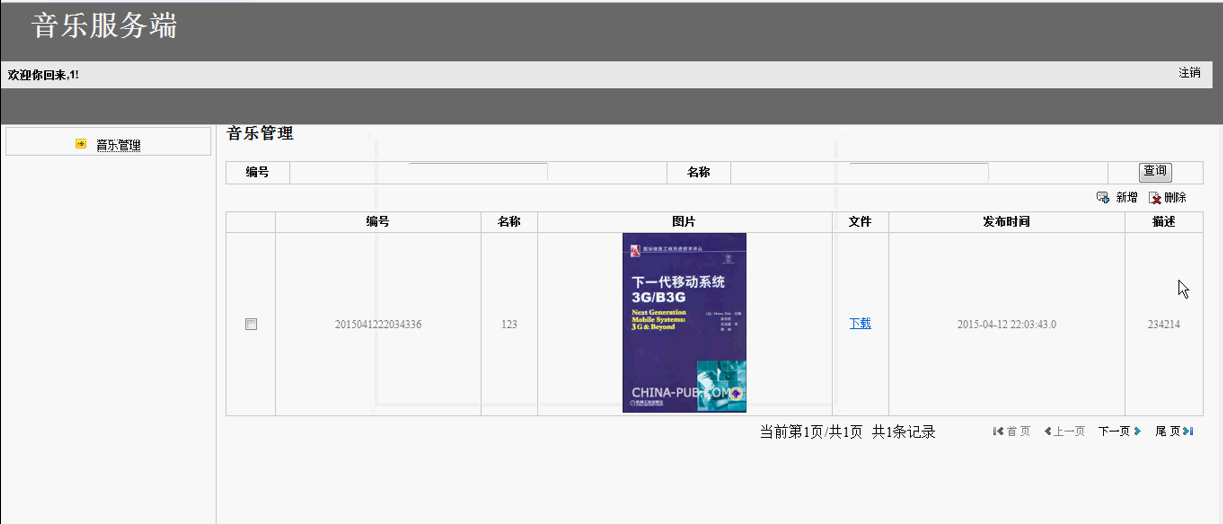Open 音乐管理 in the sidebar
The image size is (1223, 524).
118,145
